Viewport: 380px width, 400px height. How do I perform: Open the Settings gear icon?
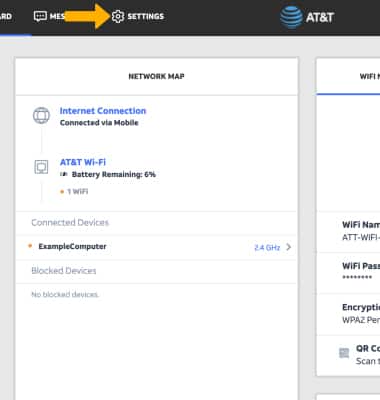click(118, 16)
